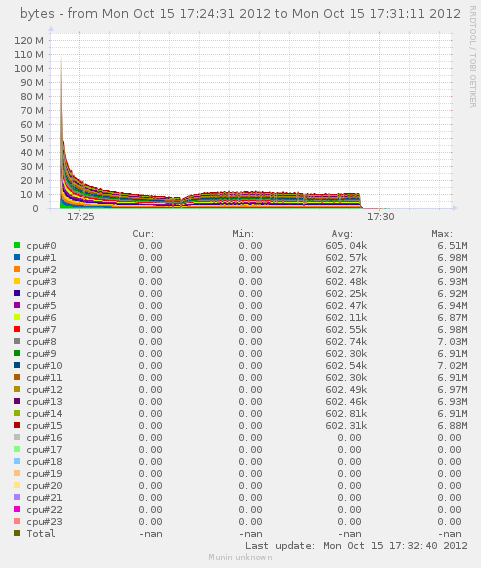Screen dimensions: 481x568
Task: Click the 17:25 time axis marker
Action: (80, 217)
